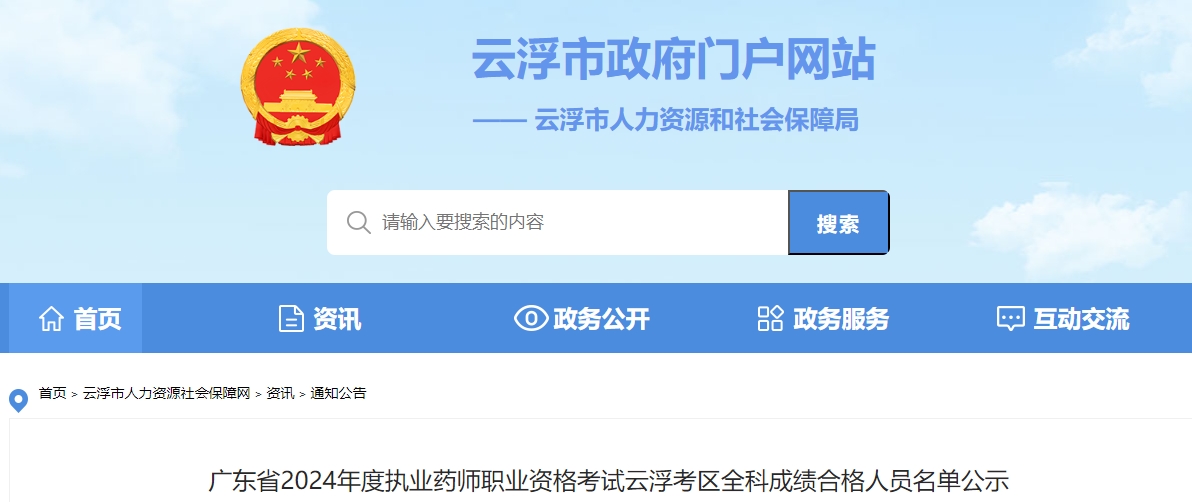Click the blue 搜索 button

click(x=839, y=223)
